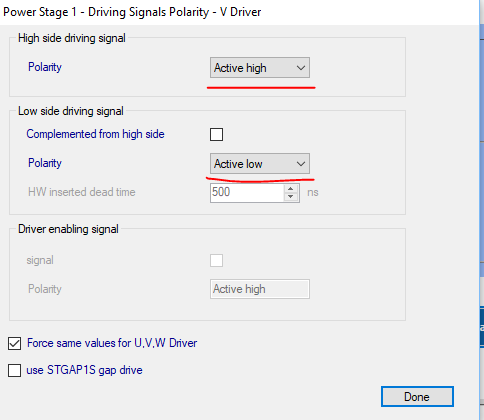The image size is (484, 420).
Task: Toggle the Driver enabling signal checkbox
Action: (216, 260)
